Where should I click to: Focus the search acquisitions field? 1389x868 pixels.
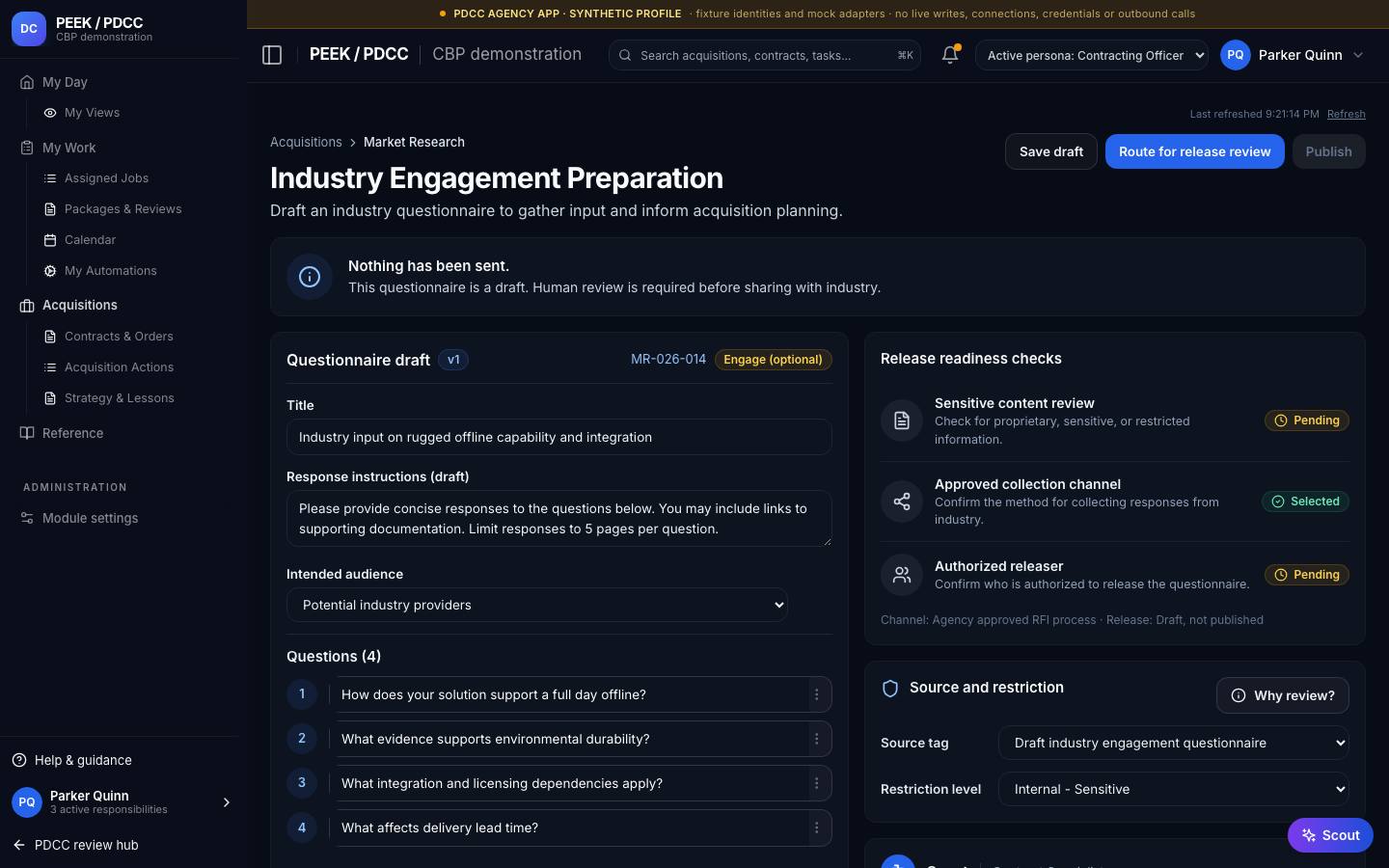765,55
